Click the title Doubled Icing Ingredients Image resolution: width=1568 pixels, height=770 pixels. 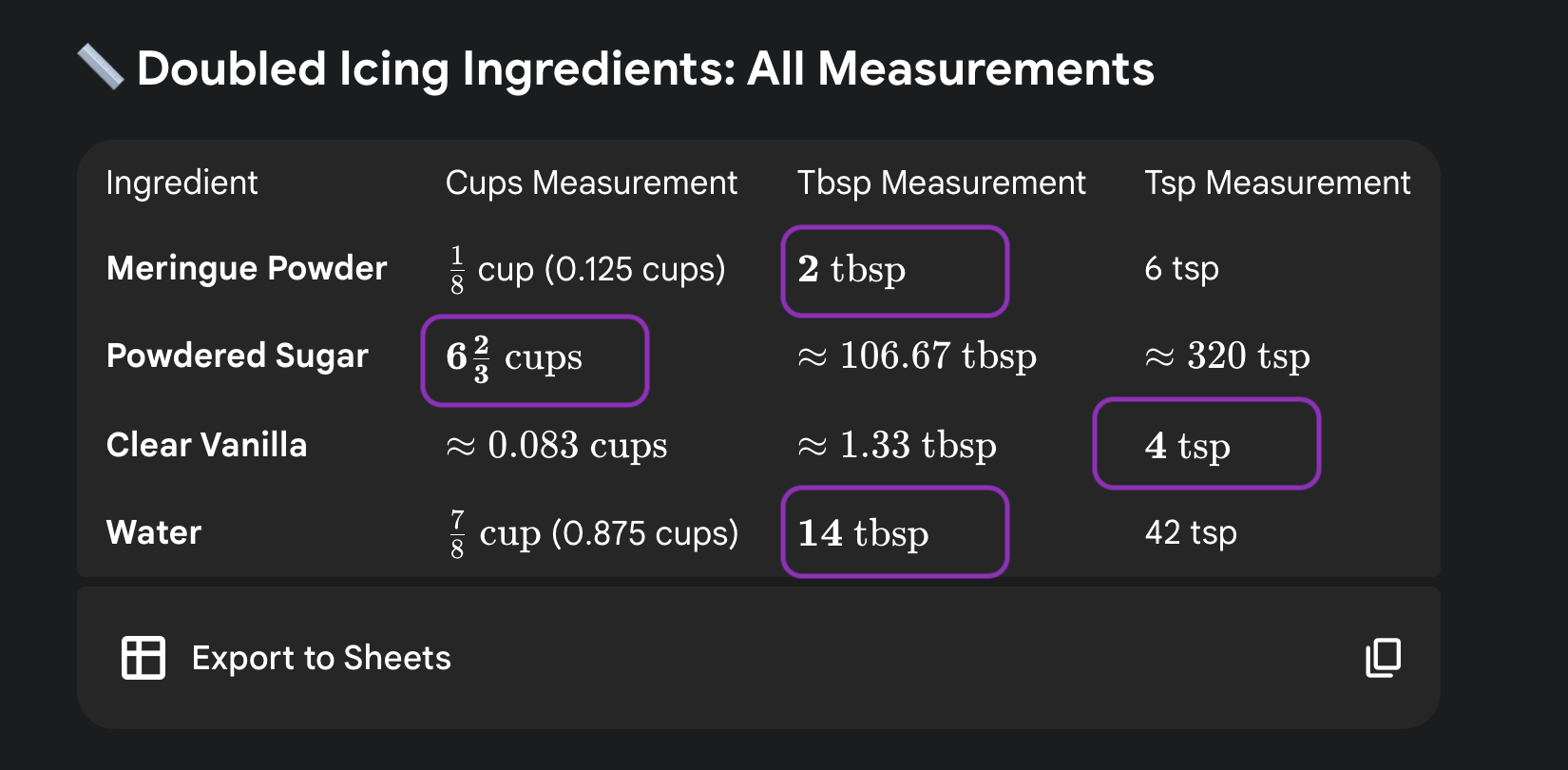tap(646, 69)
